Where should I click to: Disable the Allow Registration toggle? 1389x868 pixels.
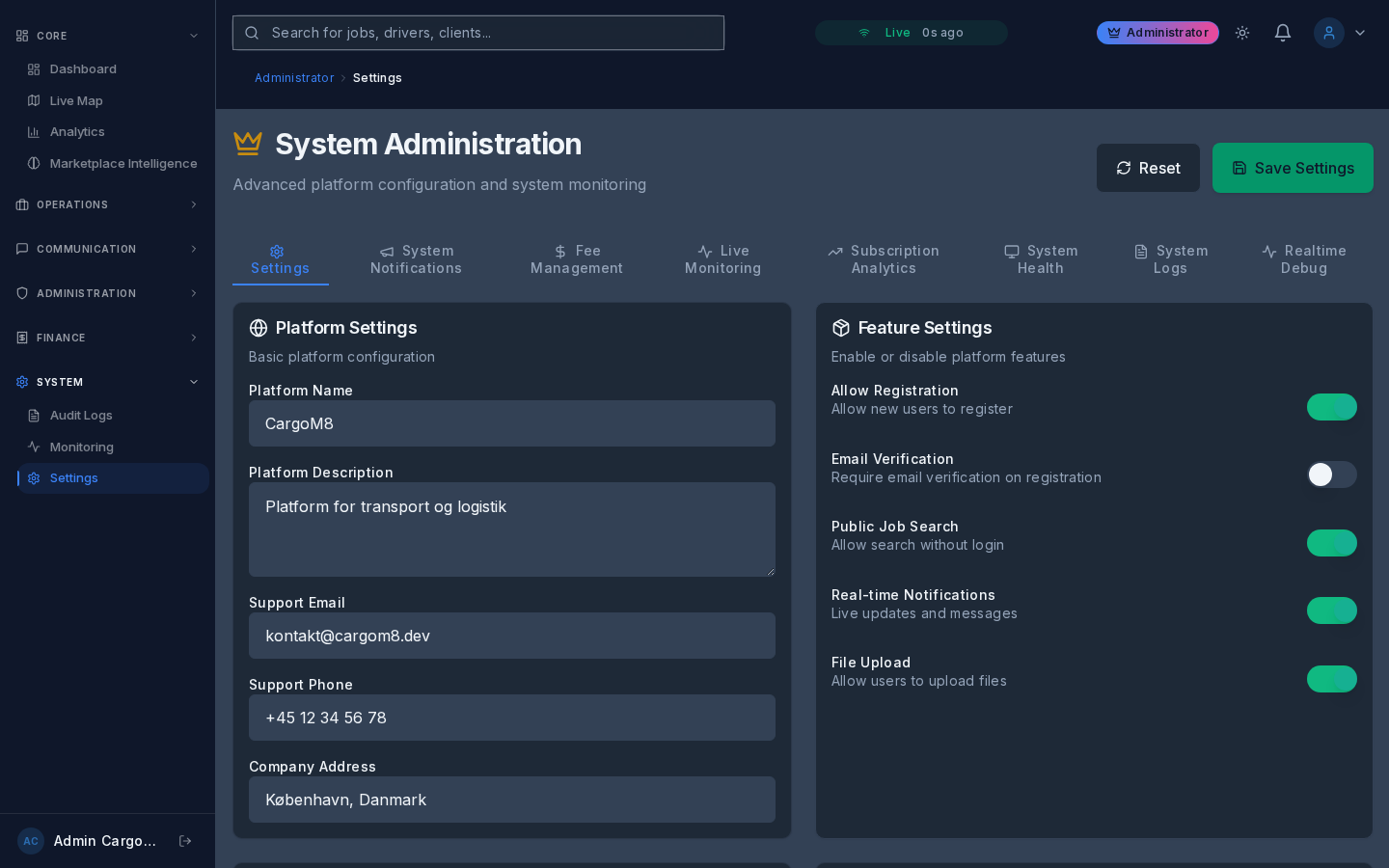(x=1331, y=407)
